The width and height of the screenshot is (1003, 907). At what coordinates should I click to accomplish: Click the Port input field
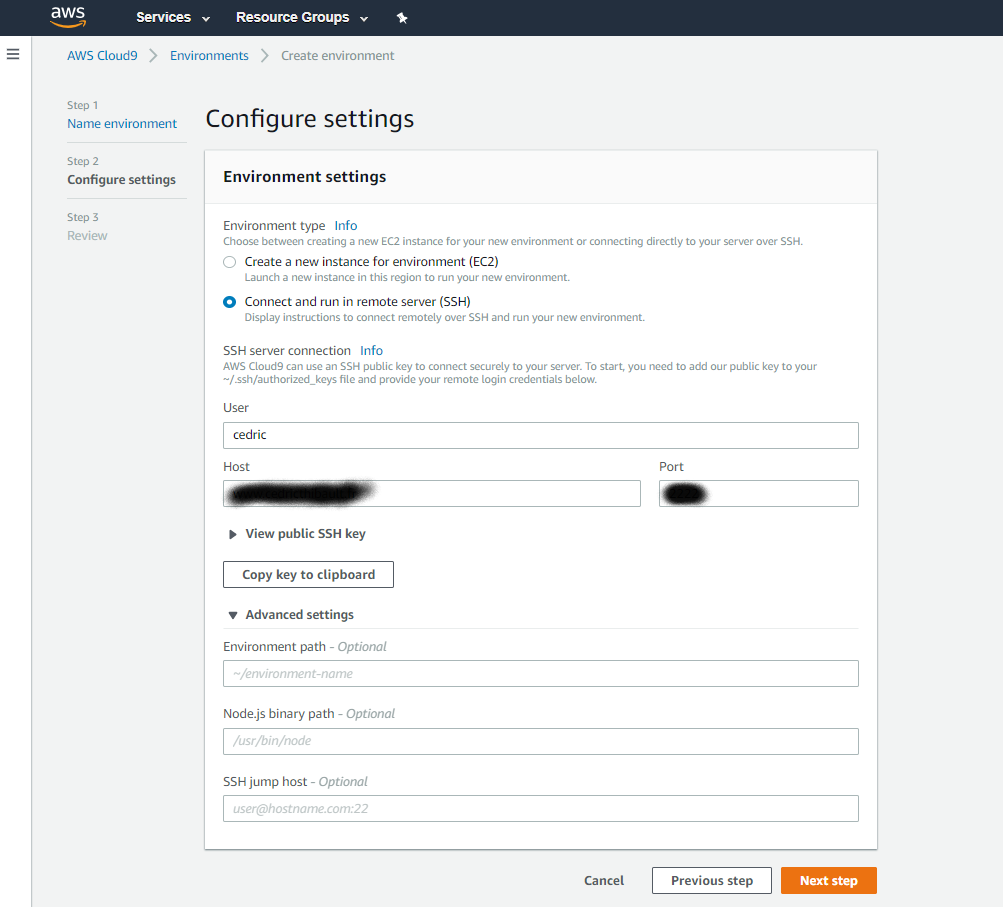click(x=759, y=493)
